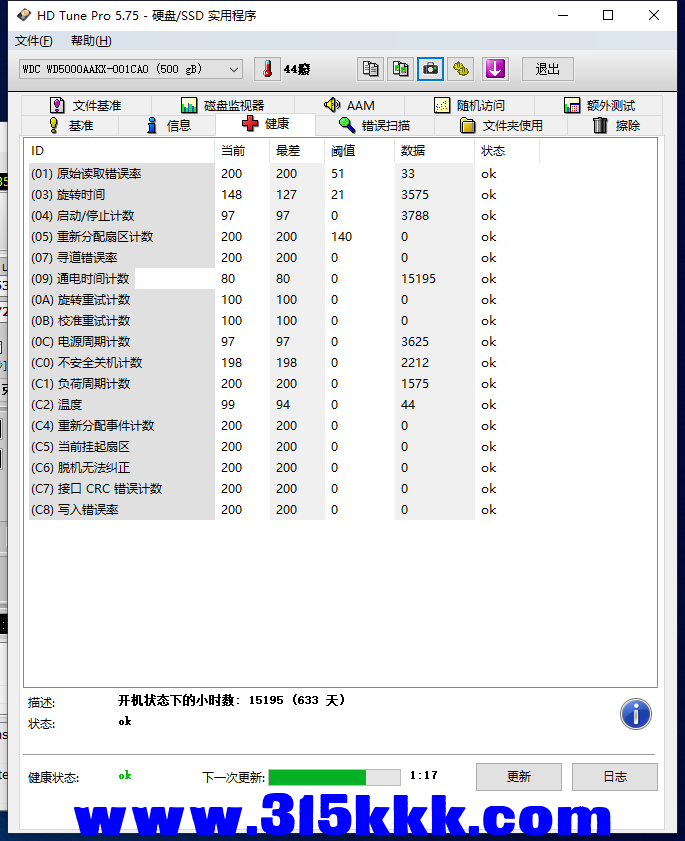Click the copy text to clipboard icon
The width and height of the screenshot is (685, 841).
click(x=371, y=69)
